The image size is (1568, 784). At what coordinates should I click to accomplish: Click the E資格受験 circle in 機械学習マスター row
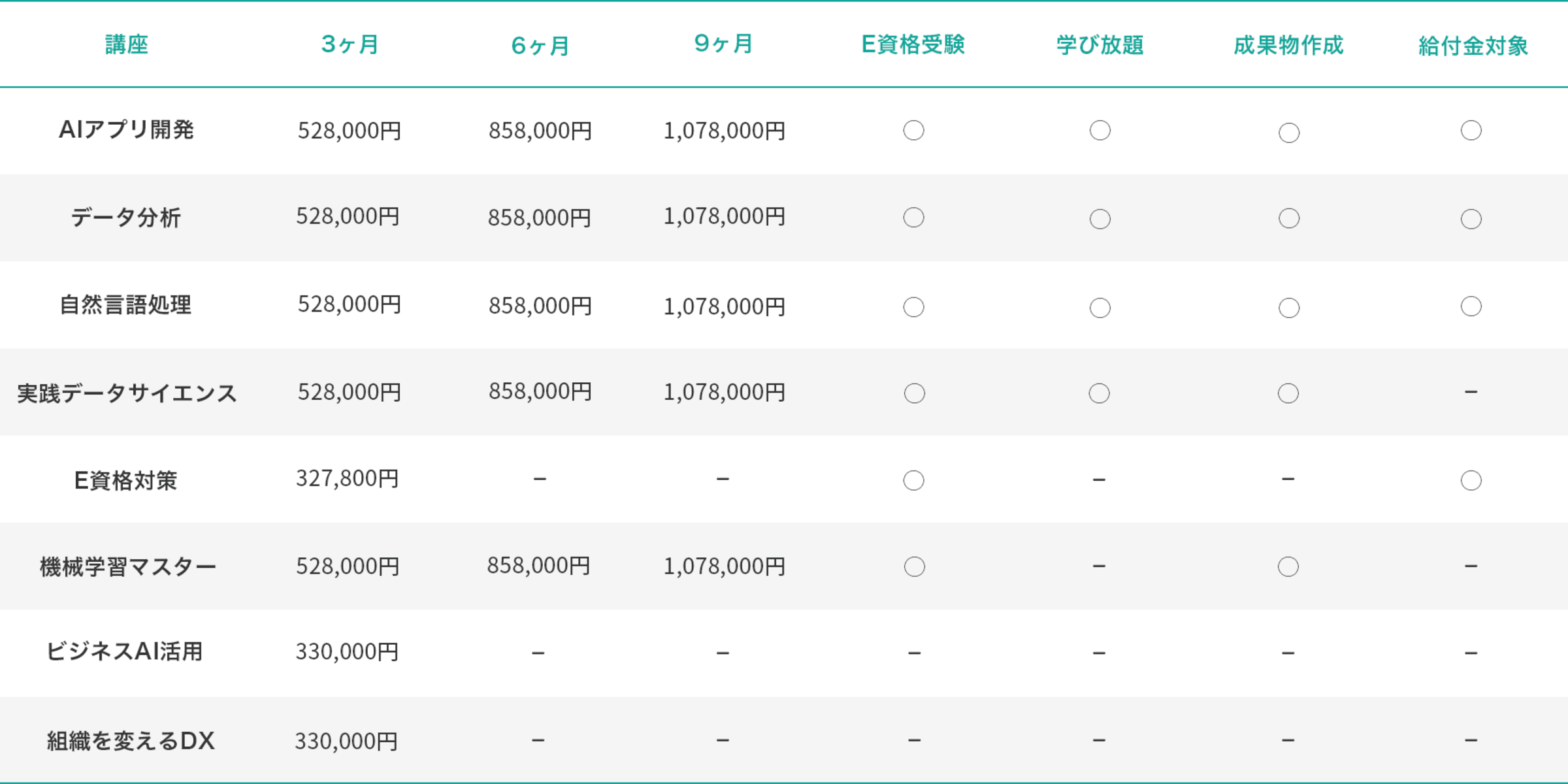coord(914,566)
